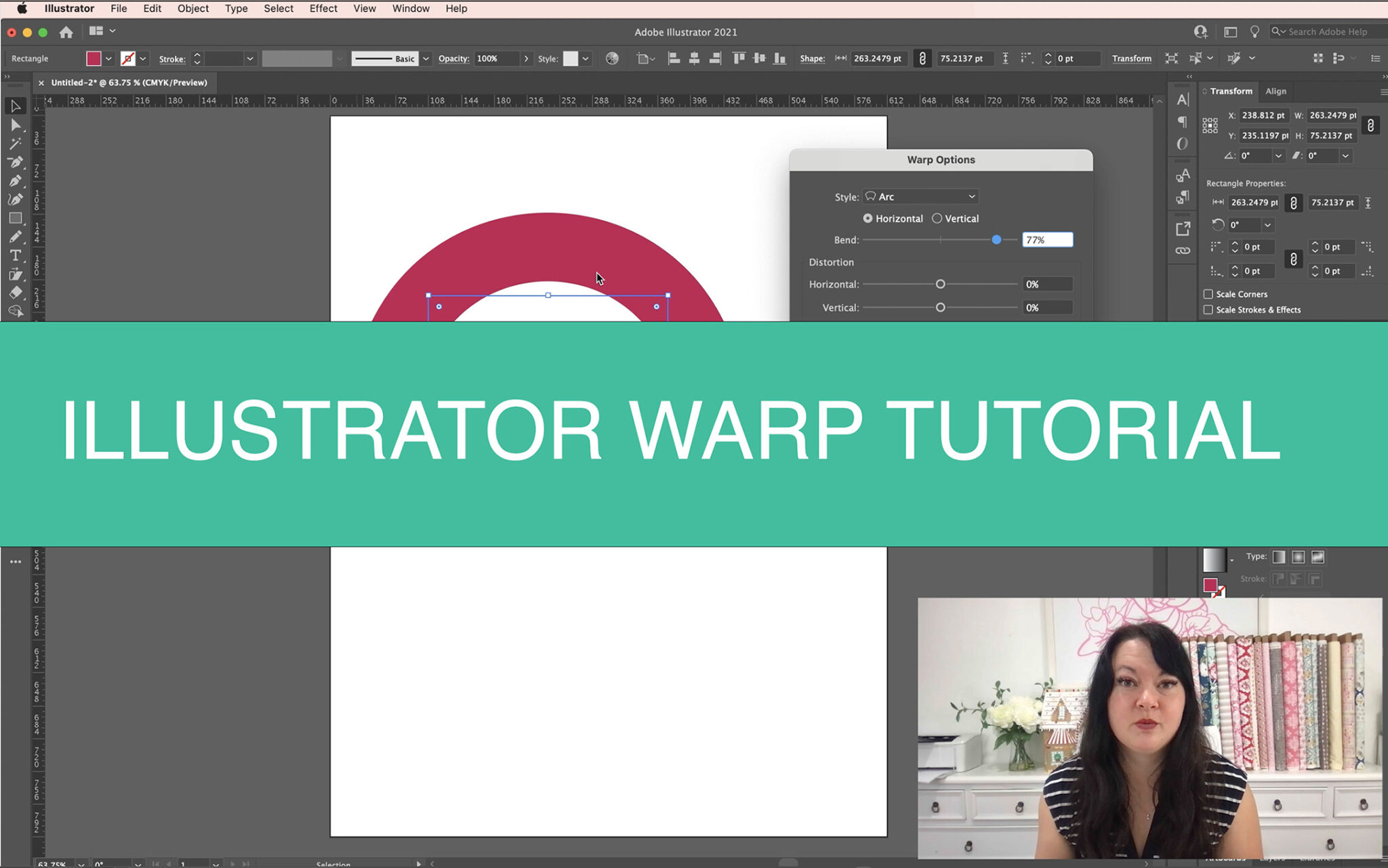Click the Transform link in the control bar
Viewport: 1388px width, 868px height.
tap(1131, 58)
